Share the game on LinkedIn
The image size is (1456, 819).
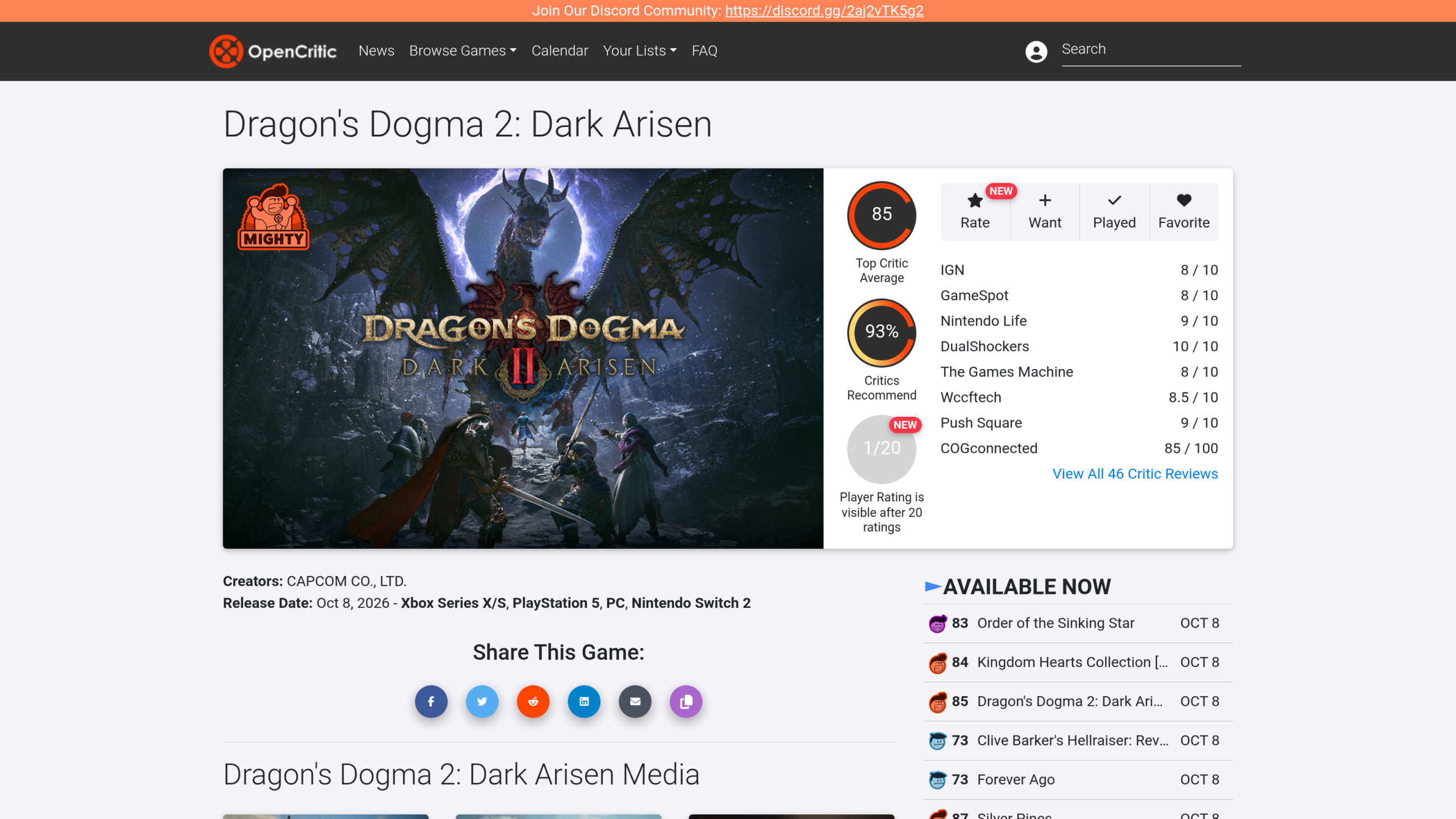click(x=584, y=701)
